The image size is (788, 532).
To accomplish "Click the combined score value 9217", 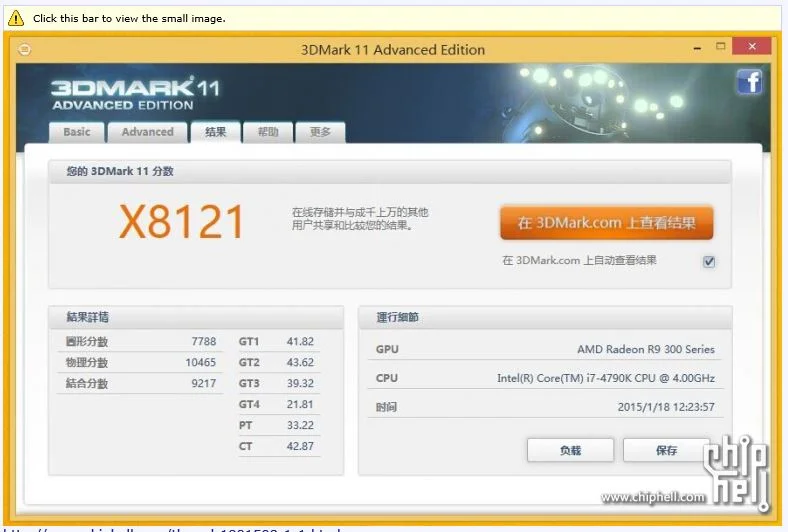I will pyautogui.click(x=204, y=384).
